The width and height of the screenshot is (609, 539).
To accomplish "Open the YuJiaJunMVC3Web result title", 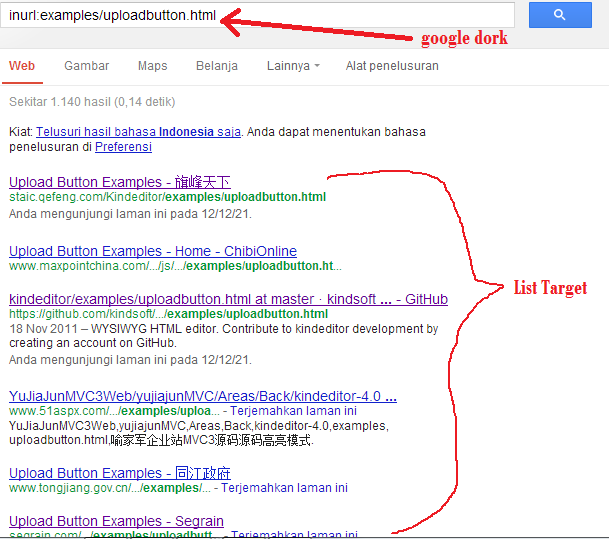I will (203, 396).
